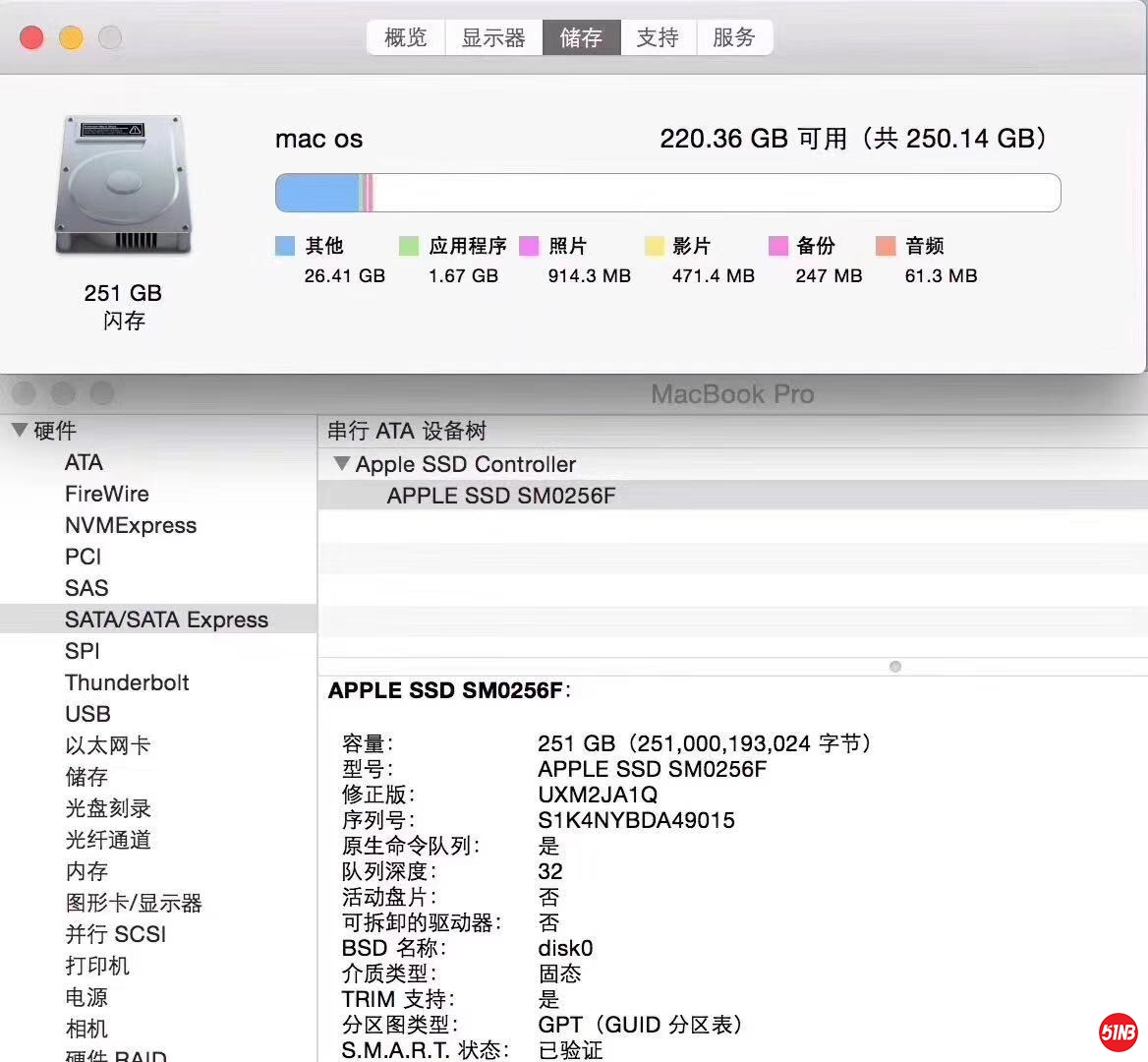Switch to the 概览 tab
The height and width of the screenshot is (1062, 1148).
pyautogui.click(x=405, y=38)
